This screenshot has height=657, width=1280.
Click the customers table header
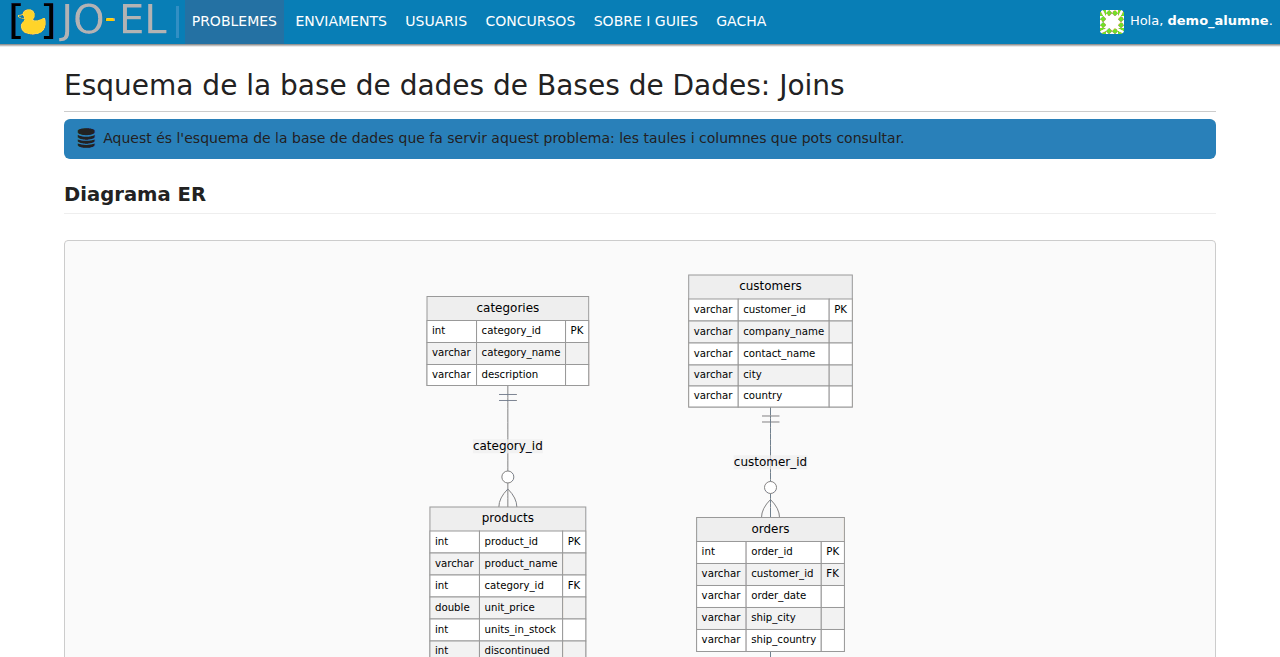click(770, 286)
